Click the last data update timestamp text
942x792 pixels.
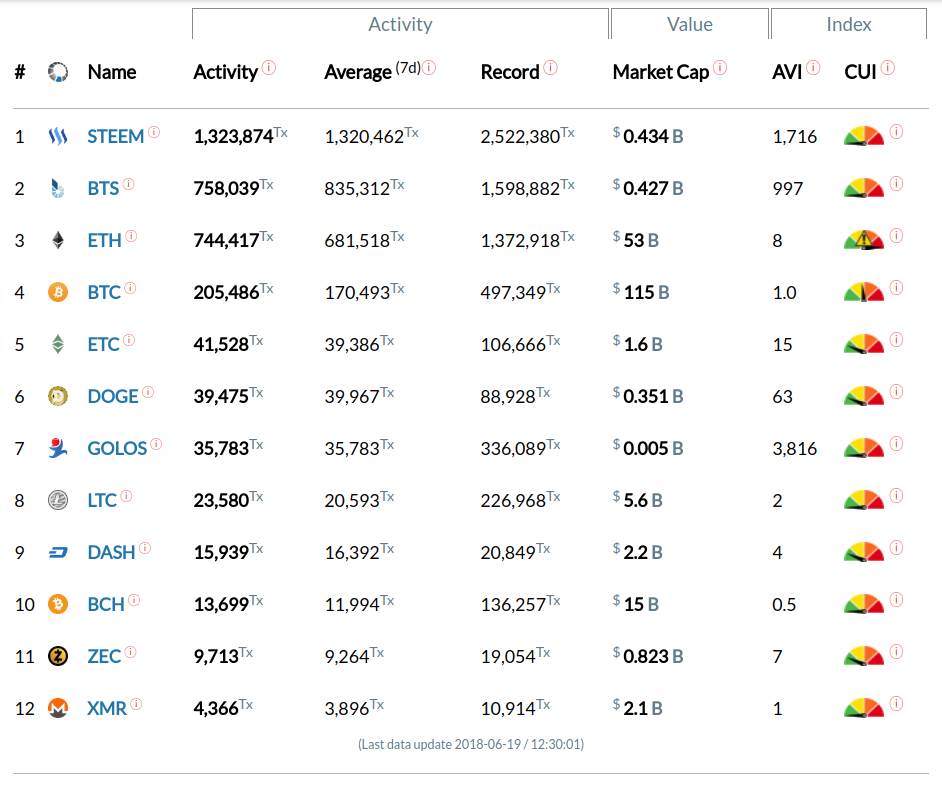pos(471,745)
